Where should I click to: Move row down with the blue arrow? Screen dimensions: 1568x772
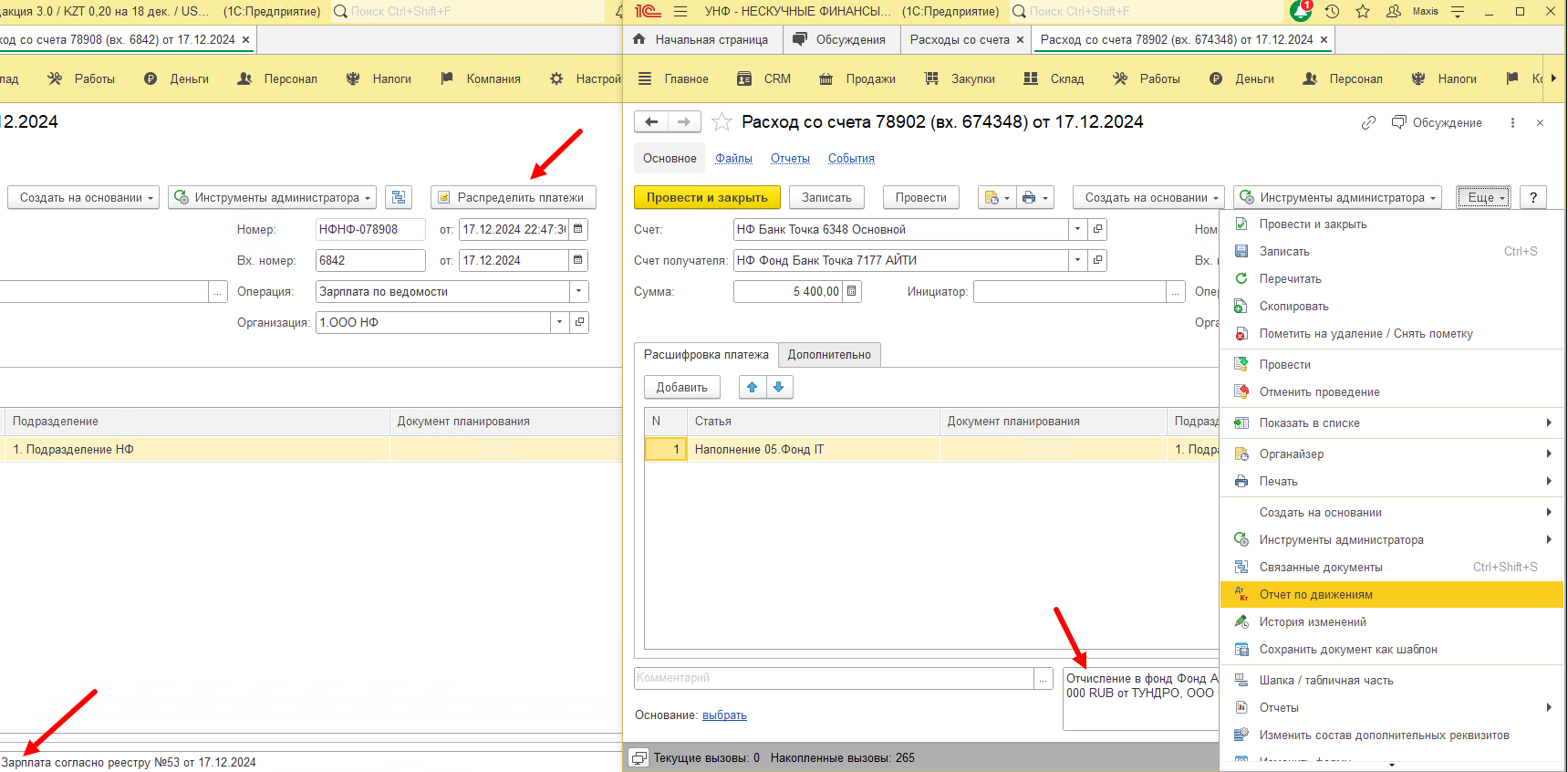(x=779, y=387)
